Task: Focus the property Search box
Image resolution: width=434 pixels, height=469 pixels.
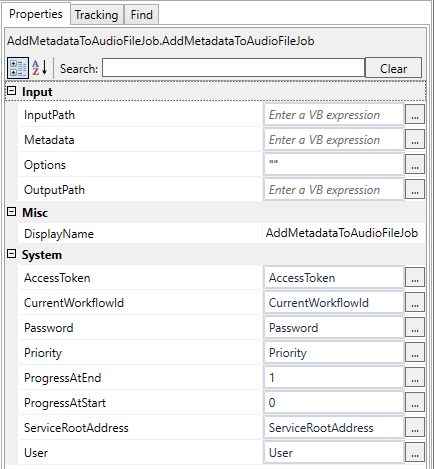Action: click(x=233, y=68)
